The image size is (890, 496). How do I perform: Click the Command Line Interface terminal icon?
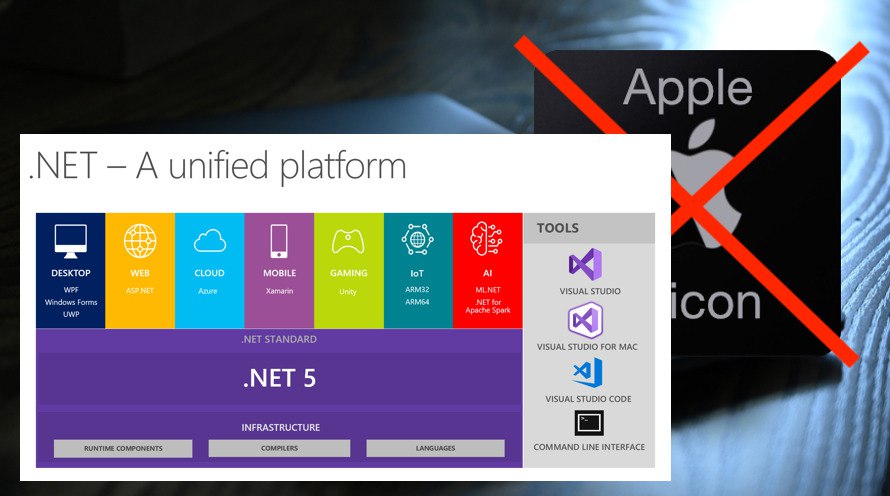(x=589, y=423)
